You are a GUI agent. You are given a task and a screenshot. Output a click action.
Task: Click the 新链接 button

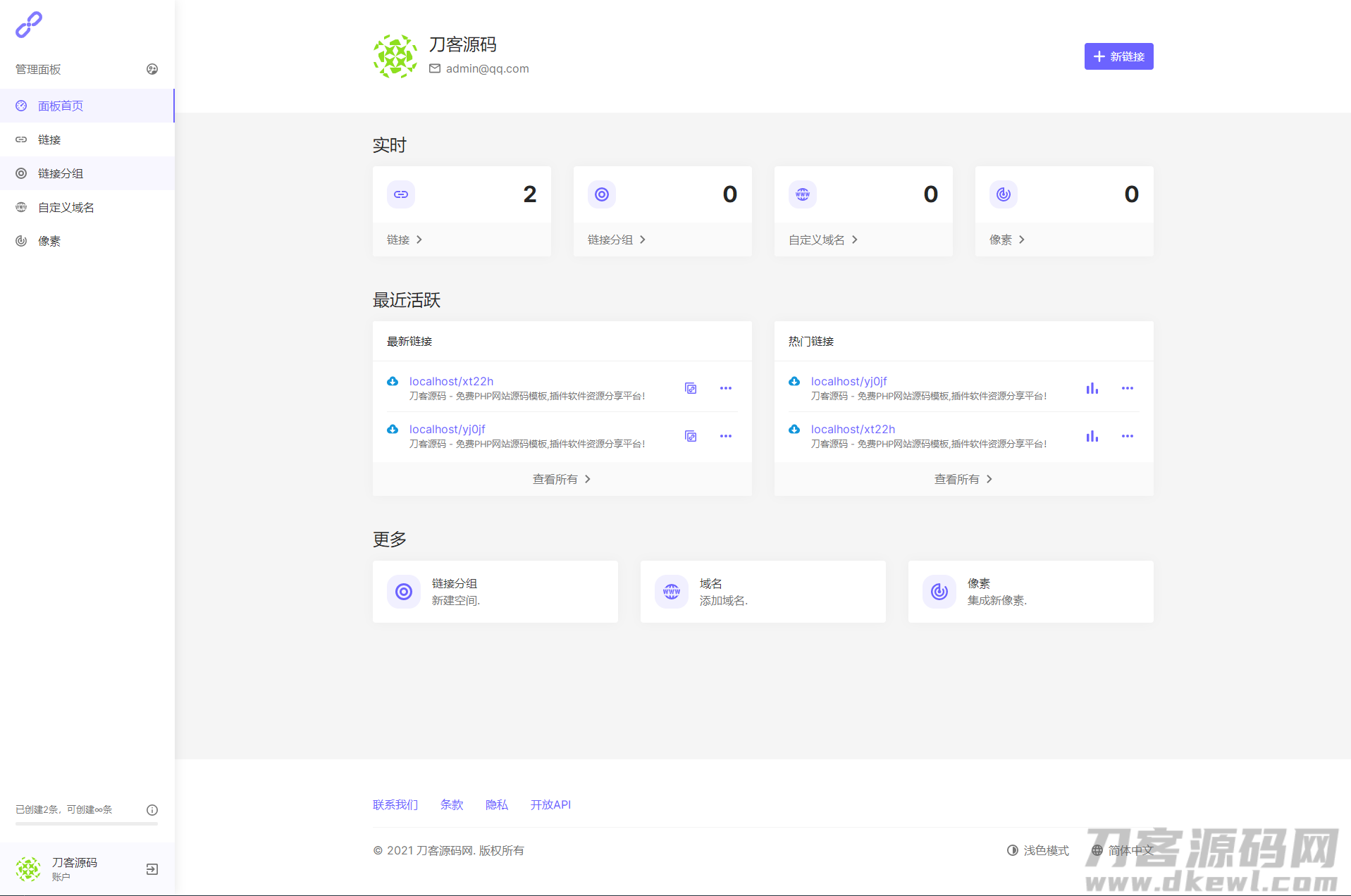[1118, 56]
